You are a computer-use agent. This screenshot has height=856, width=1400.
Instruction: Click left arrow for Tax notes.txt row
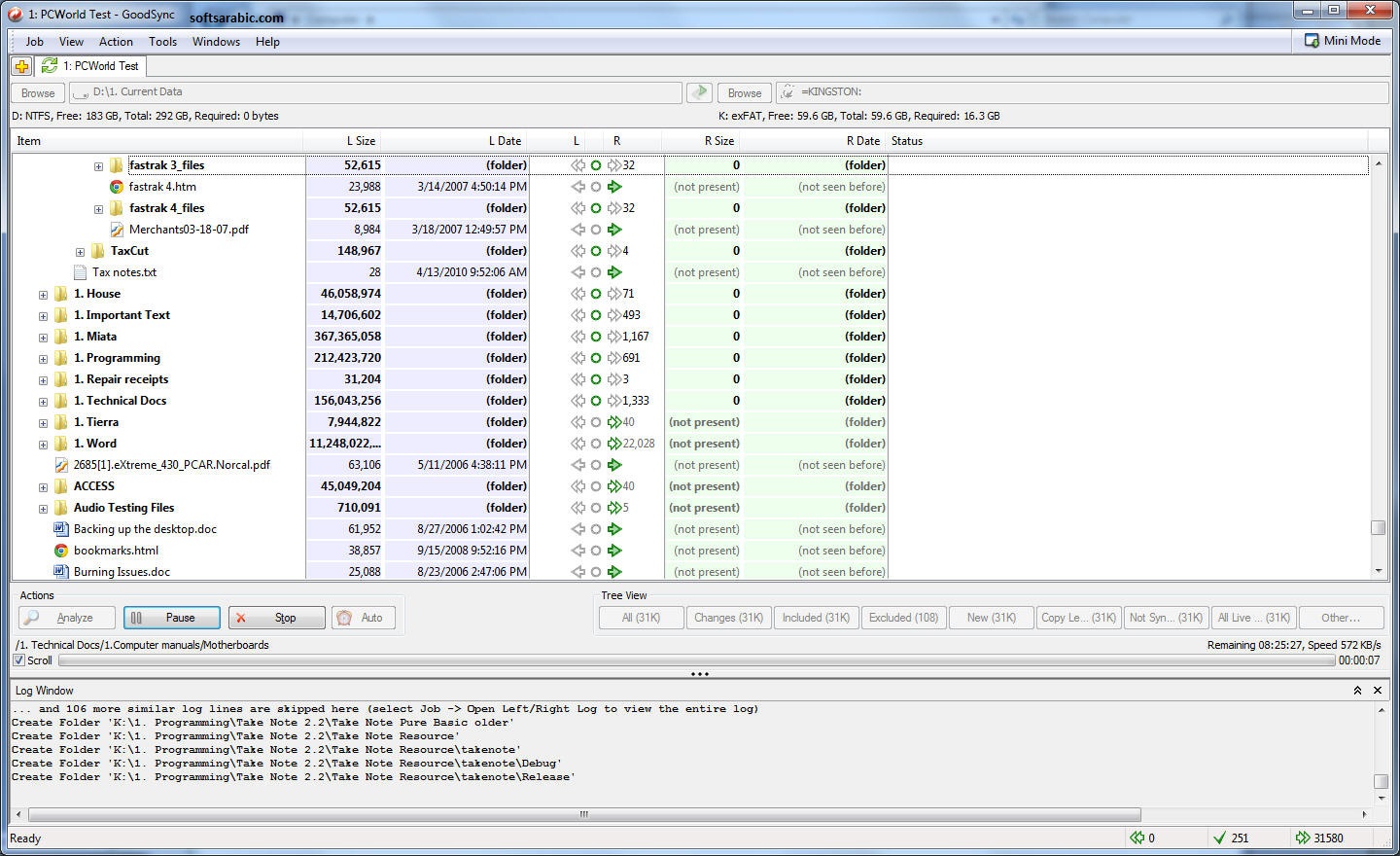point(577,272)
